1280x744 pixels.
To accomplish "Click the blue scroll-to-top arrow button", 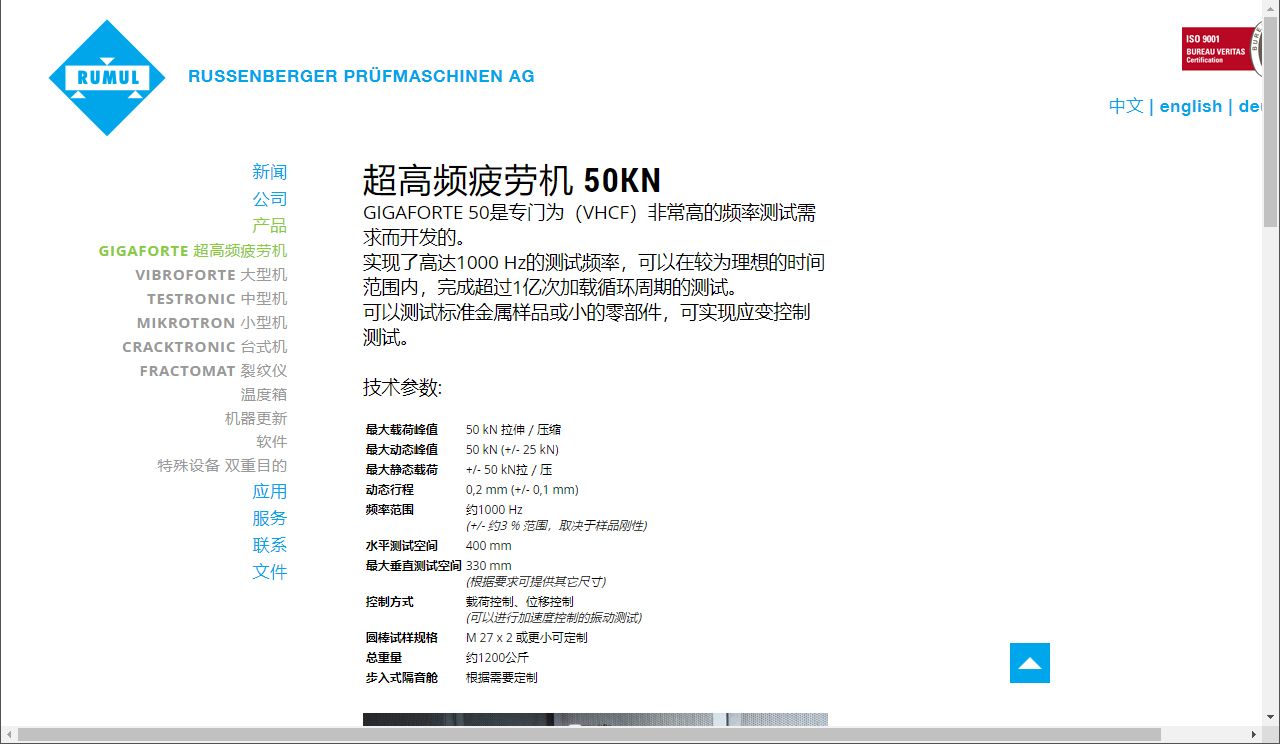I will coord(1029,663).
